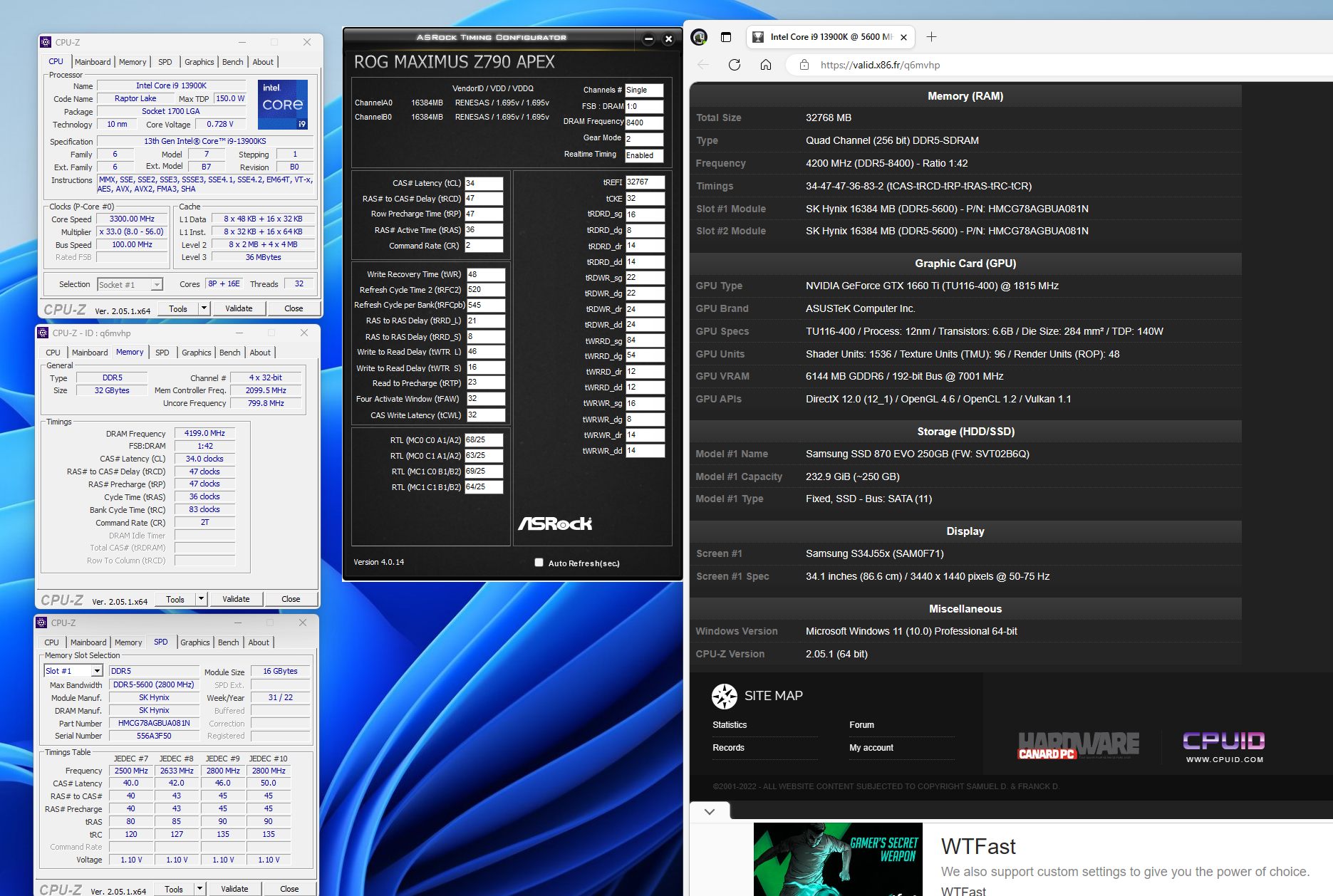Click the browser refresh icon
Viewport: 1333px width, 896px height.
click(x=735, y=65)
